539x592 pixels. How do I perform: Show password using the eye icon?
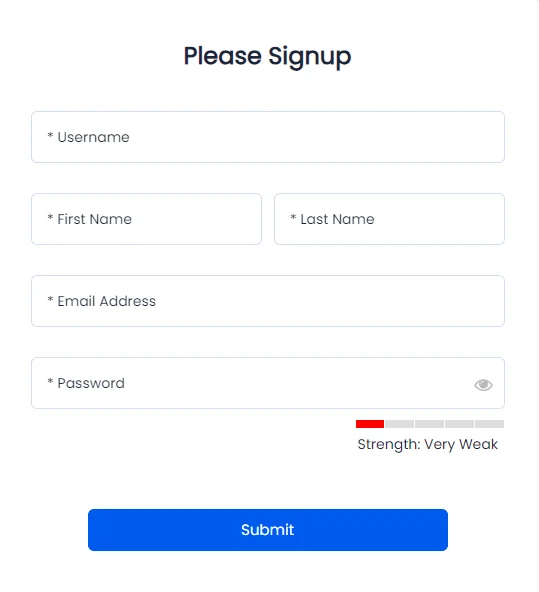[x=483, y=385]
